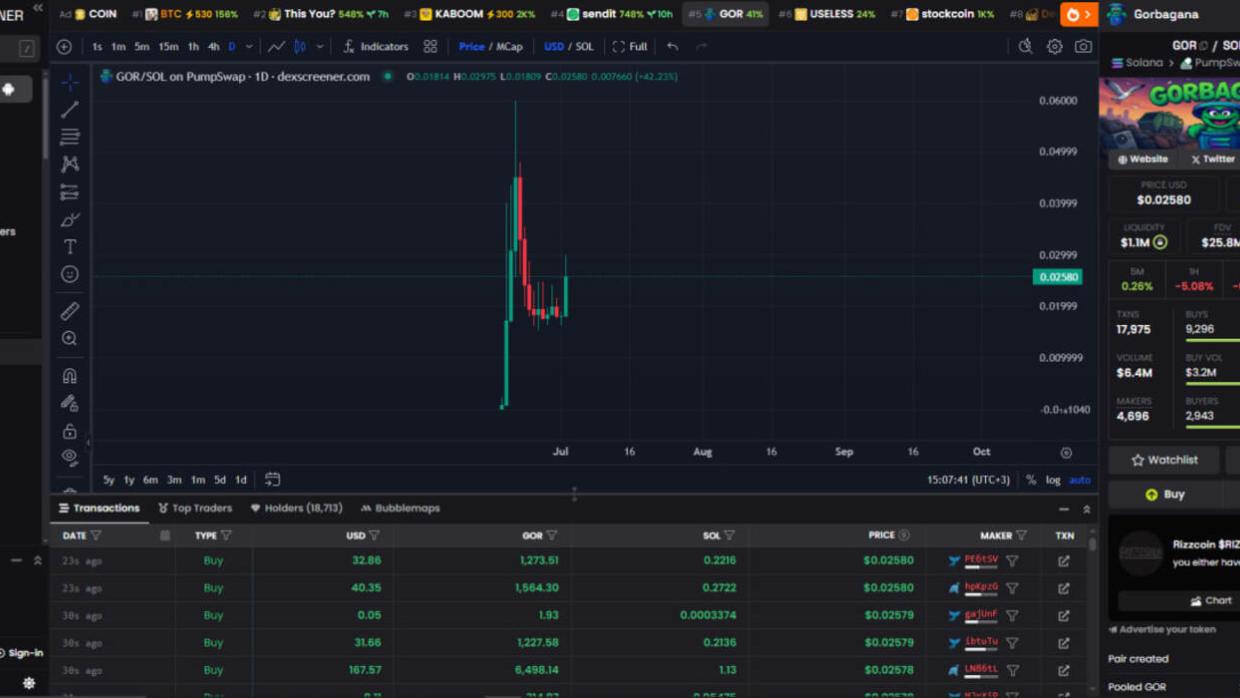Toggle auto scale on price axis

(x=1080, y=480)
